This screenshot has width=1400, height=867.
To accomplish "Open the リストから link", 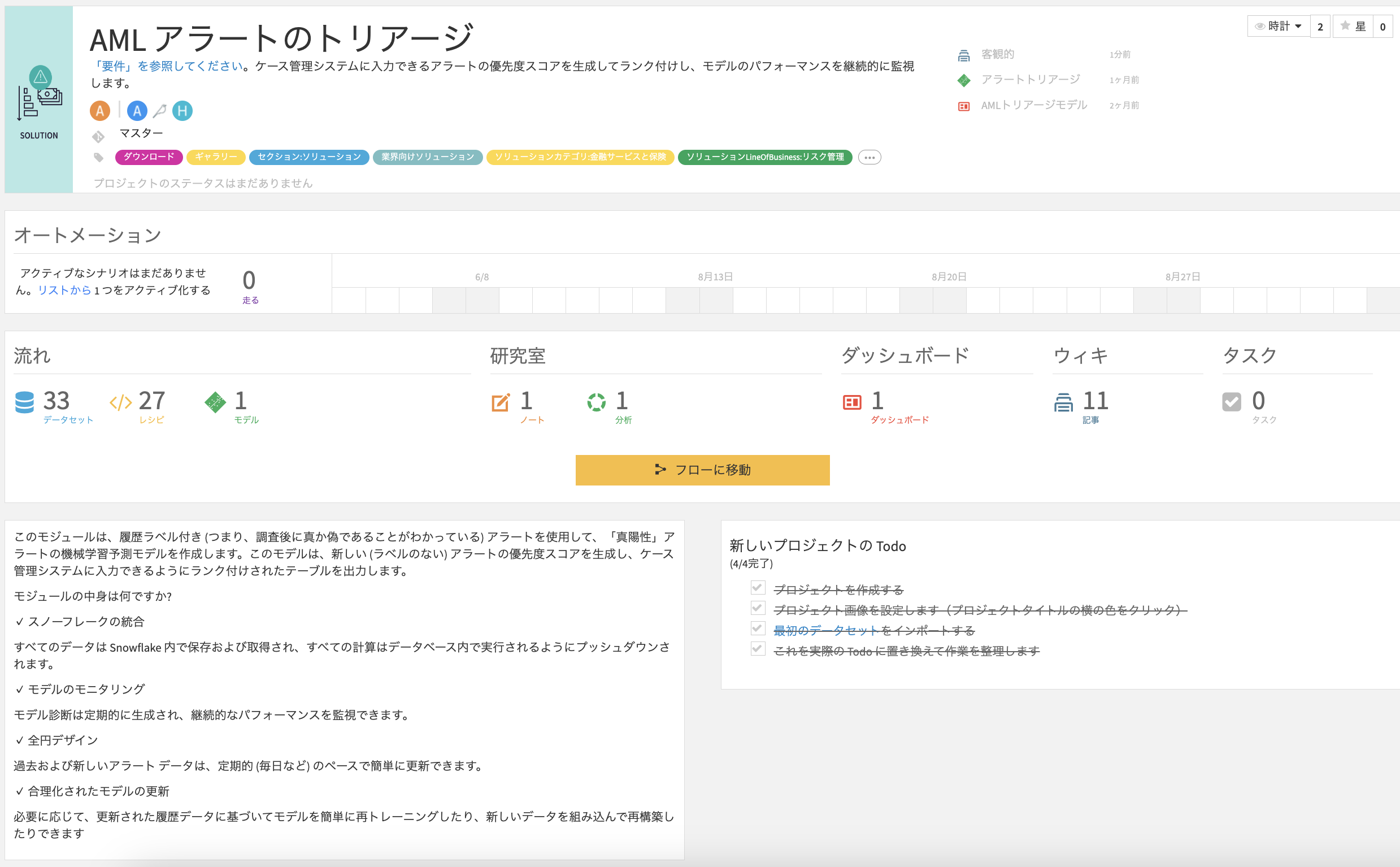I will (x=64, y=290).
